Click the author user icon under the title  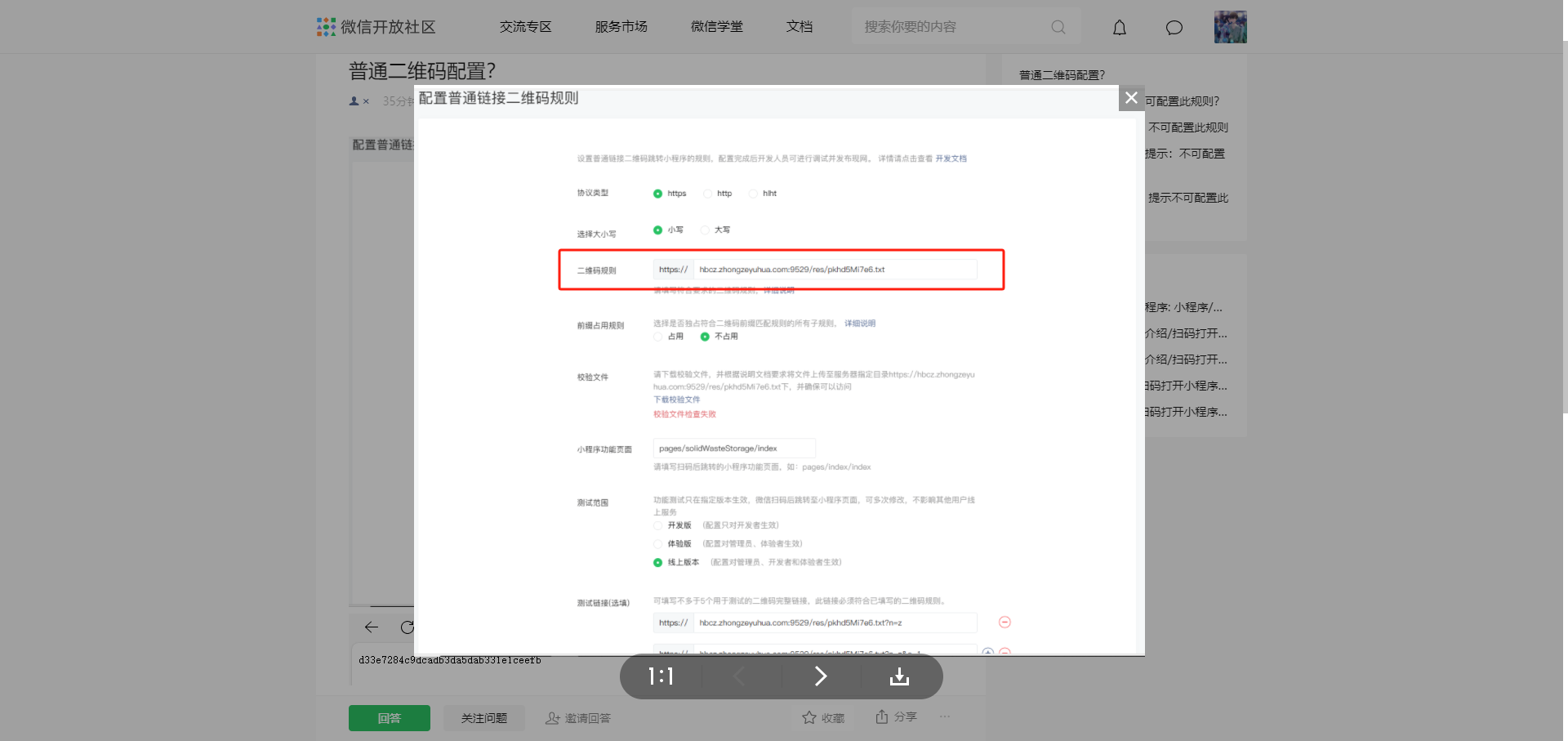354,101
